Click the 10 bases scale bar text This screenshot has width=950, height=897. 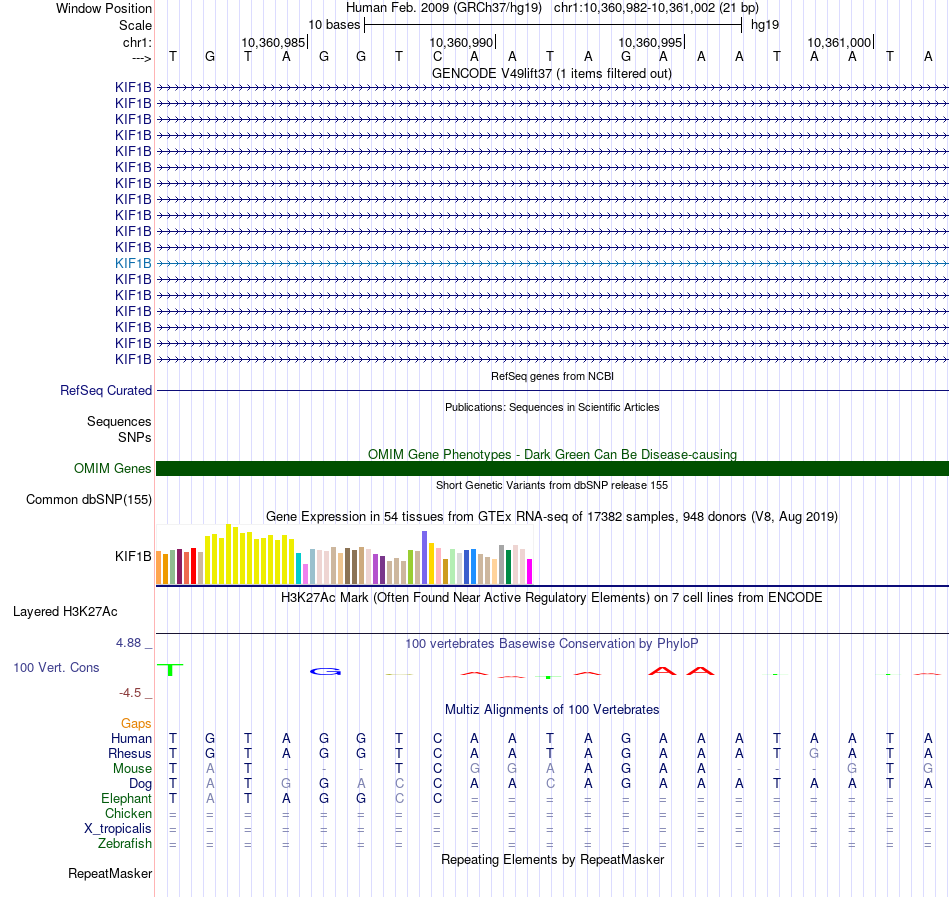[x=334, y=25]
